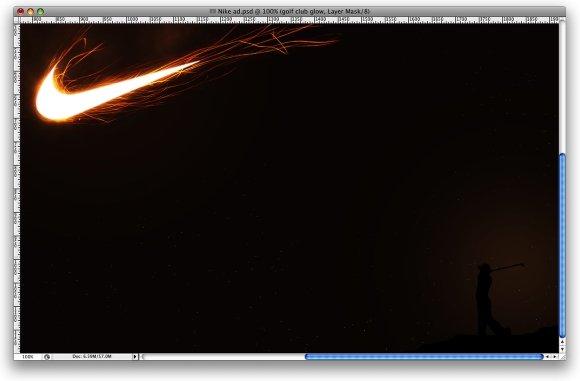This screenshot has height=381, width=580.
Task: Click the vertical scrollbar's up arrow
Action: 563,342
